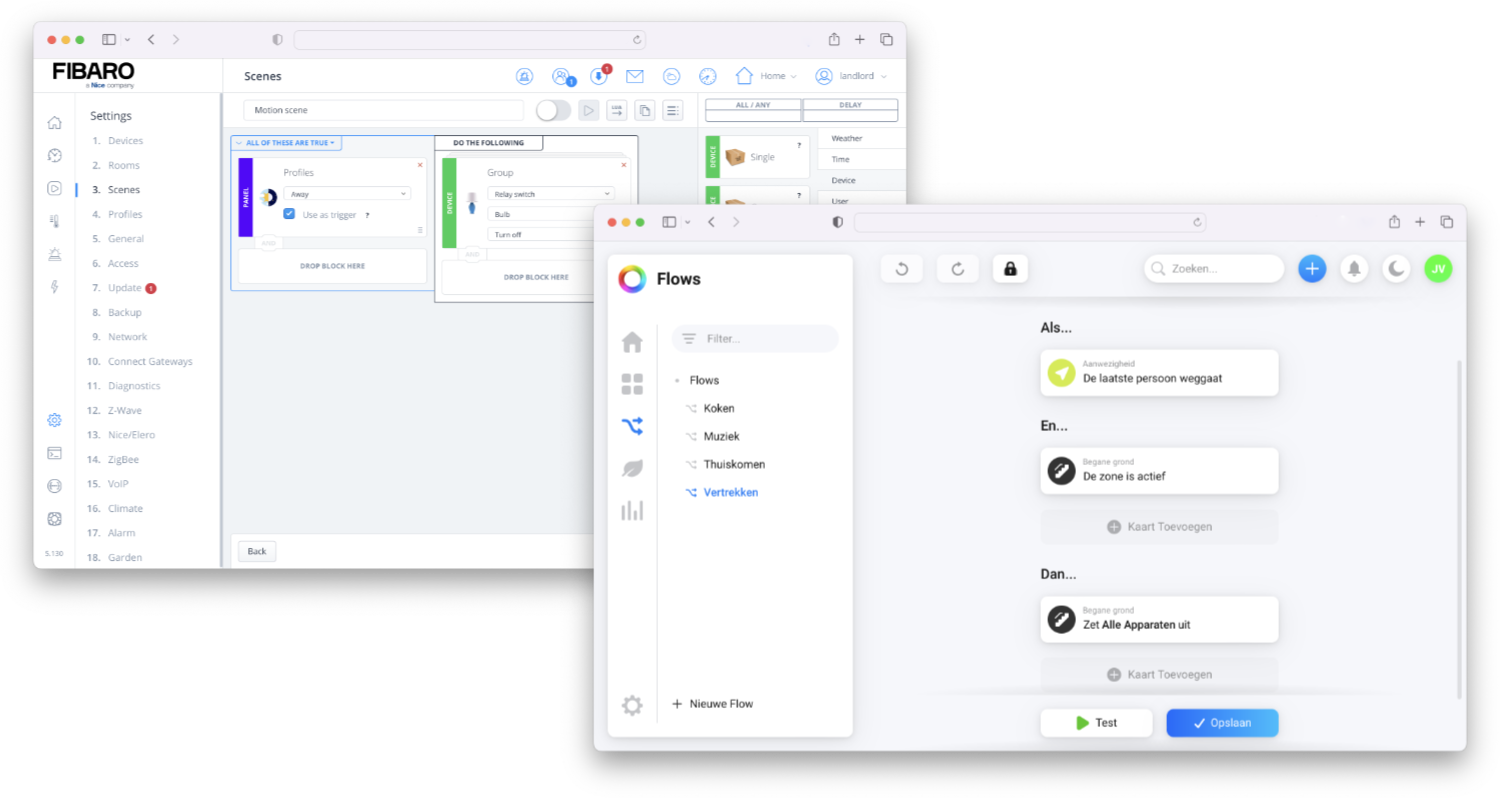The height and width of the screenshot is (798, 1500).
Task: Open the lightning energy icon in FIBARO sidebar
Action: click(54, 287)
